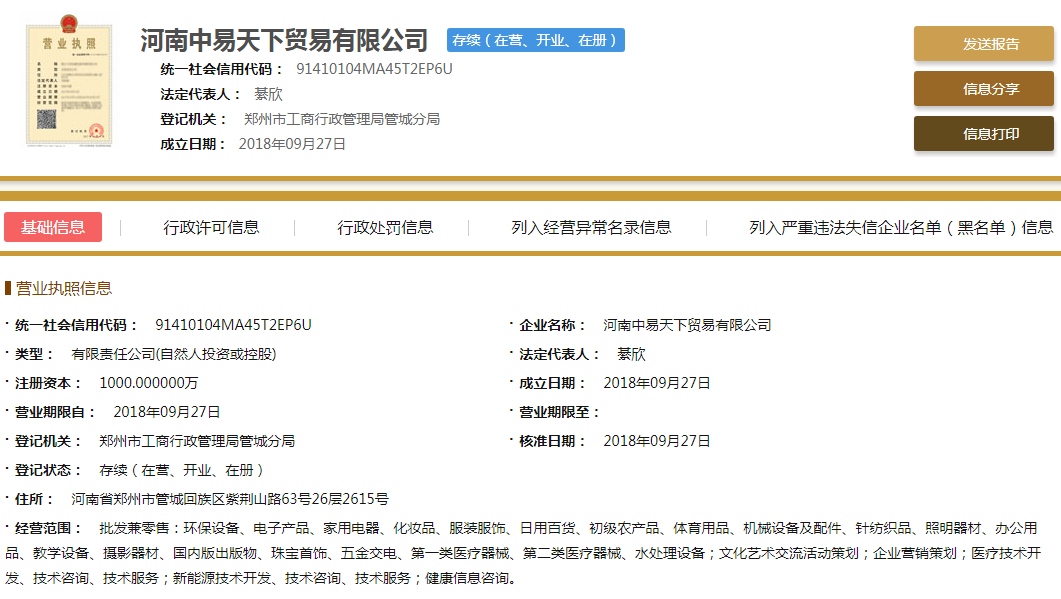Click the 营业执照信息 section heading
The image size is (1061, 599).
(64, 289)
